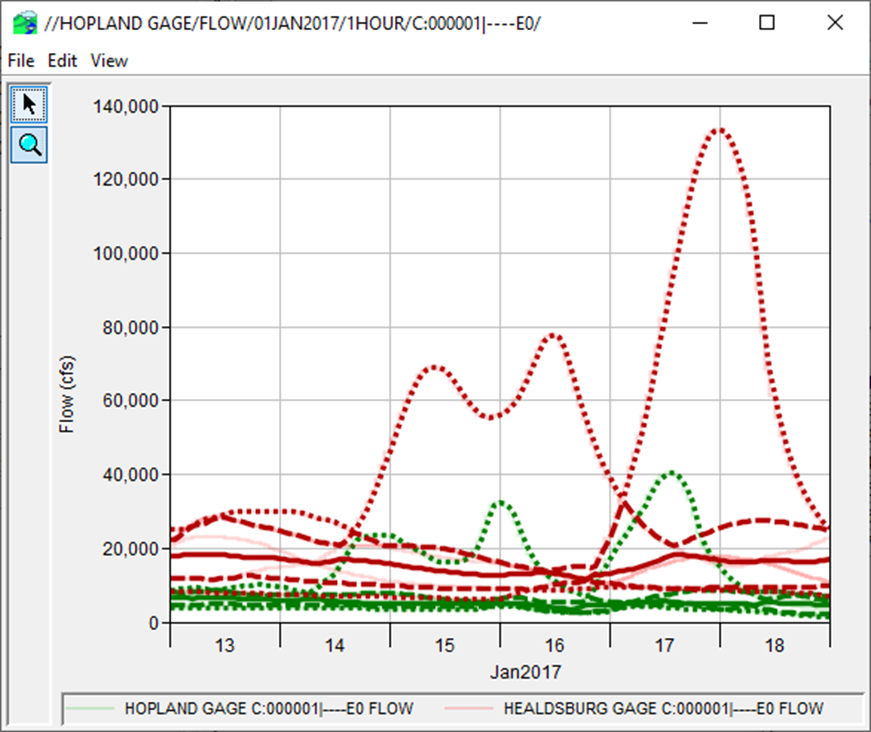Click day 18 on the time axis
The image size is (871, 732).
coord(774,646)
